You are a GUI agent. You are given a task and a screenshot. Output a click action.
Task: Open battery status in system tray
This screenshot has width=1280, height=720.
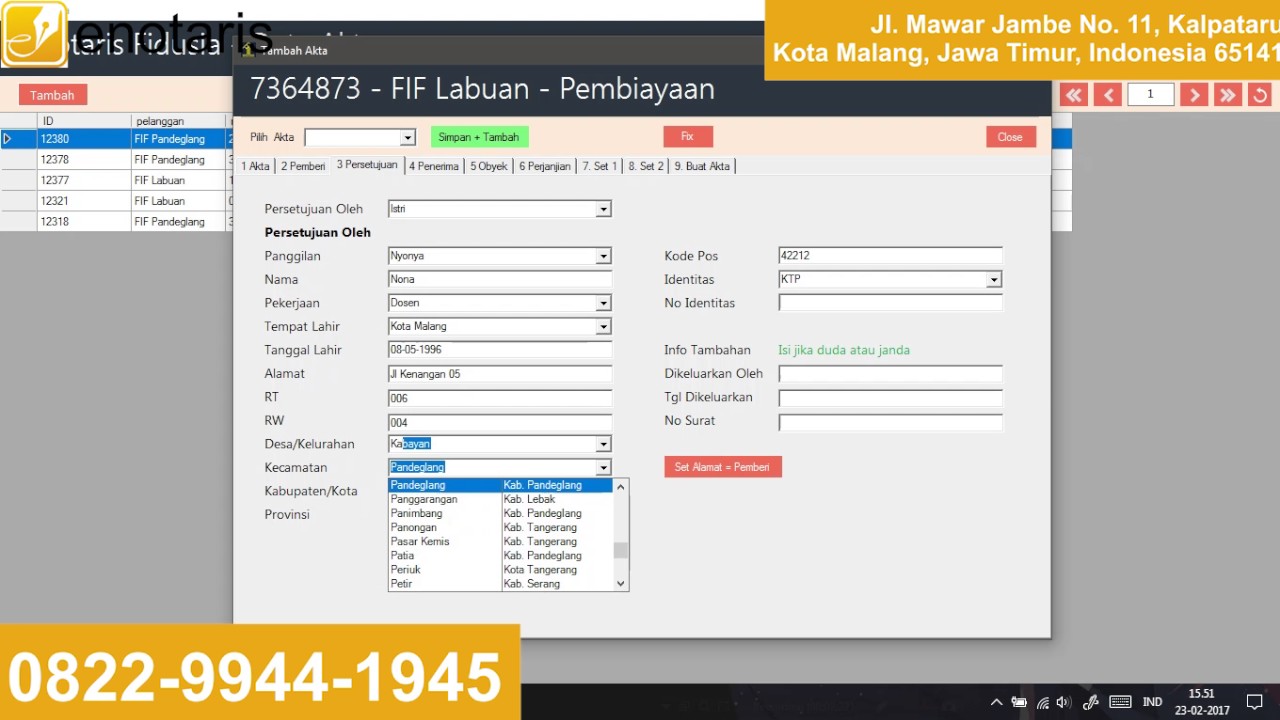point(1019,702)
